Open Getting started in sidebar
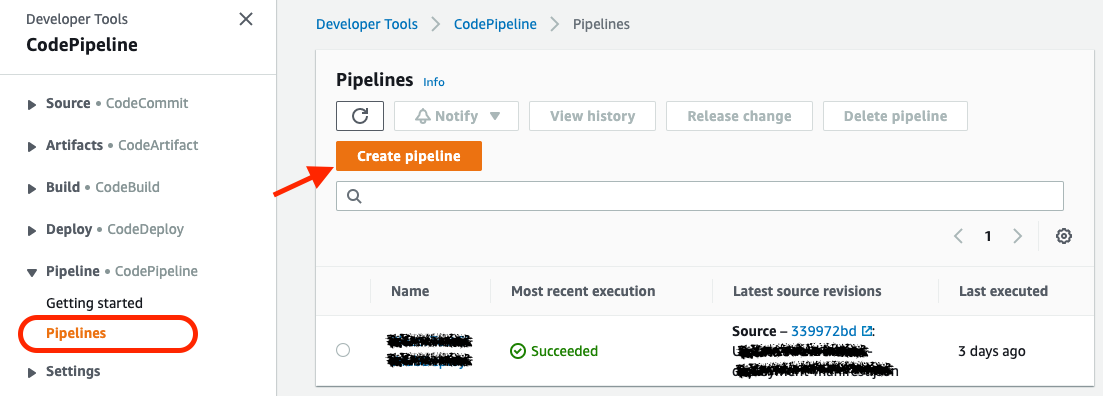 pyautogui.click(x=94, y=303)
